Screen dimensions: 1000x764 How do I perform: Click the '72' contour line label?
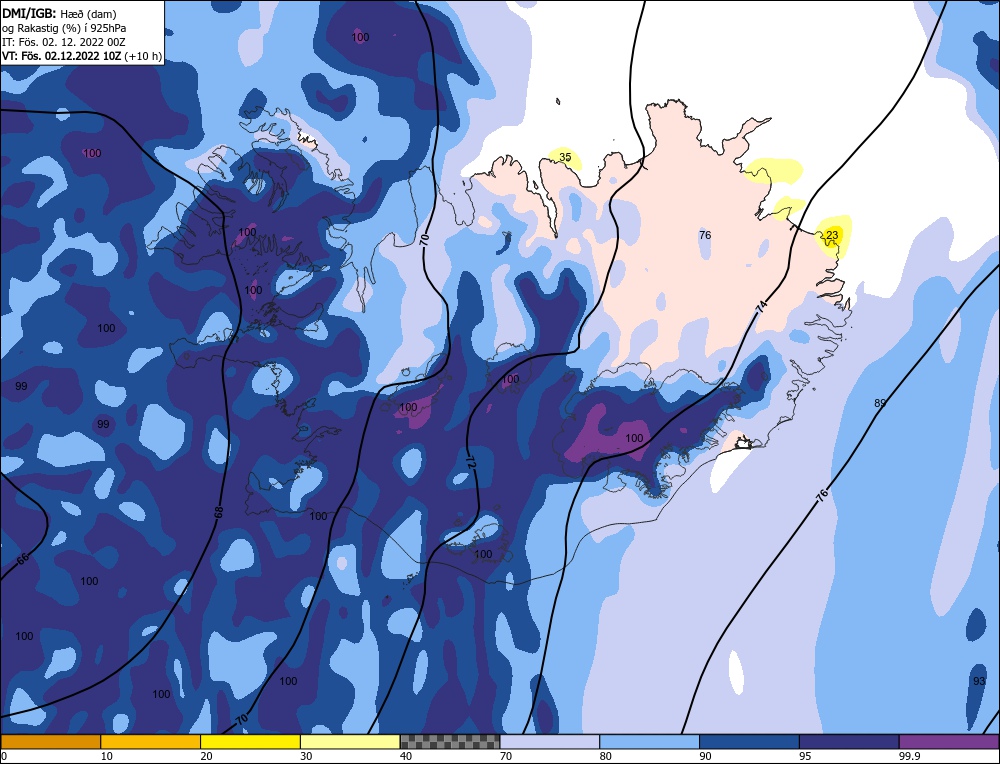(x=471, y=462)
